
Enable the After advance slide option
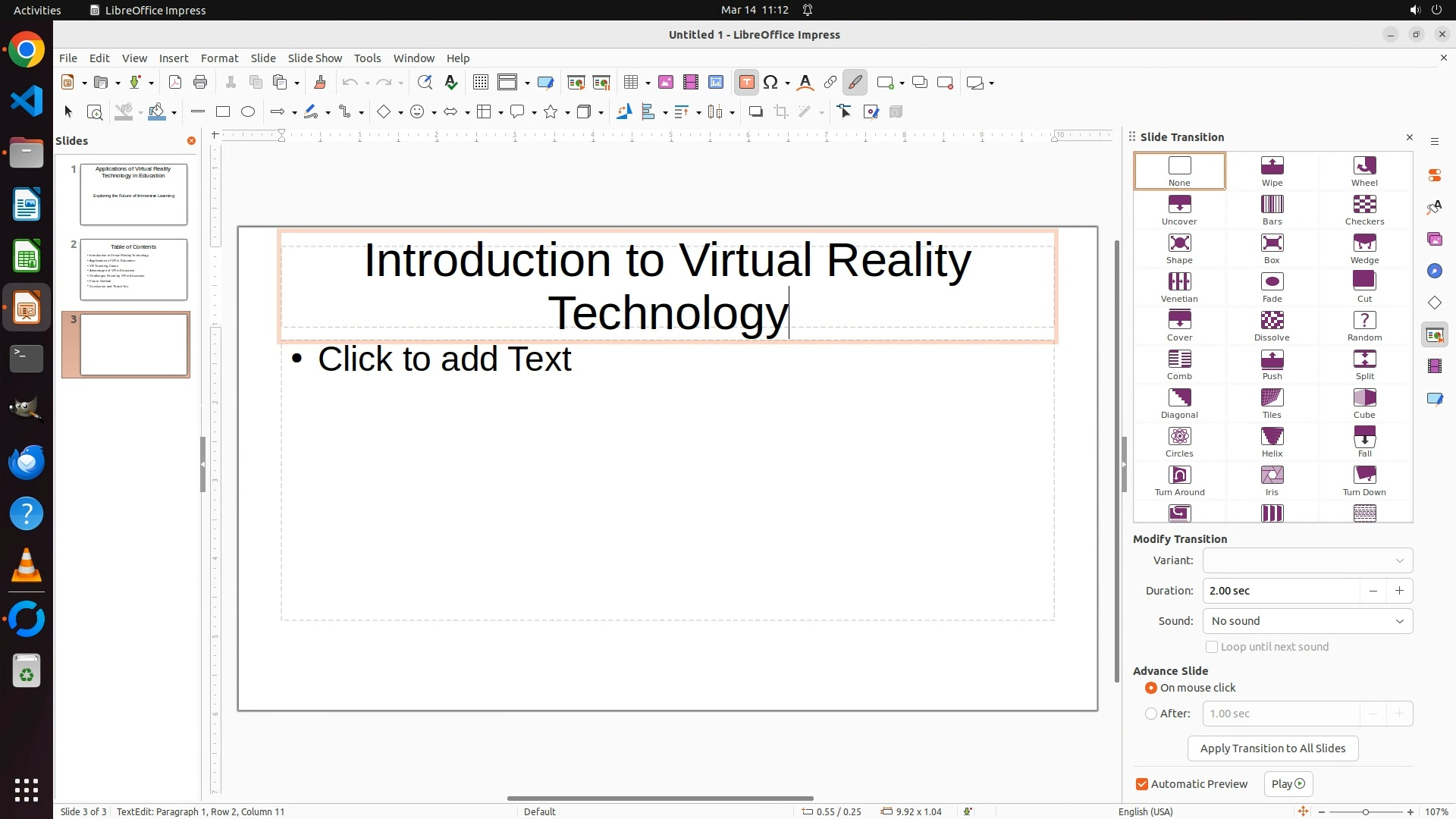click(x=1151, y=714)
